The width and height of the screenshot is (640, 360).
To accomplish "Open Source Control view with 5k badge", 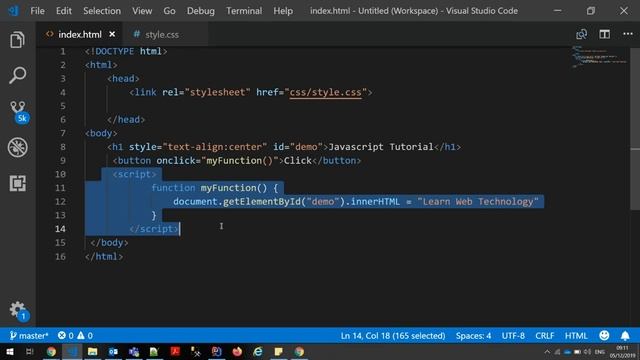I will (x=18, y=111).
